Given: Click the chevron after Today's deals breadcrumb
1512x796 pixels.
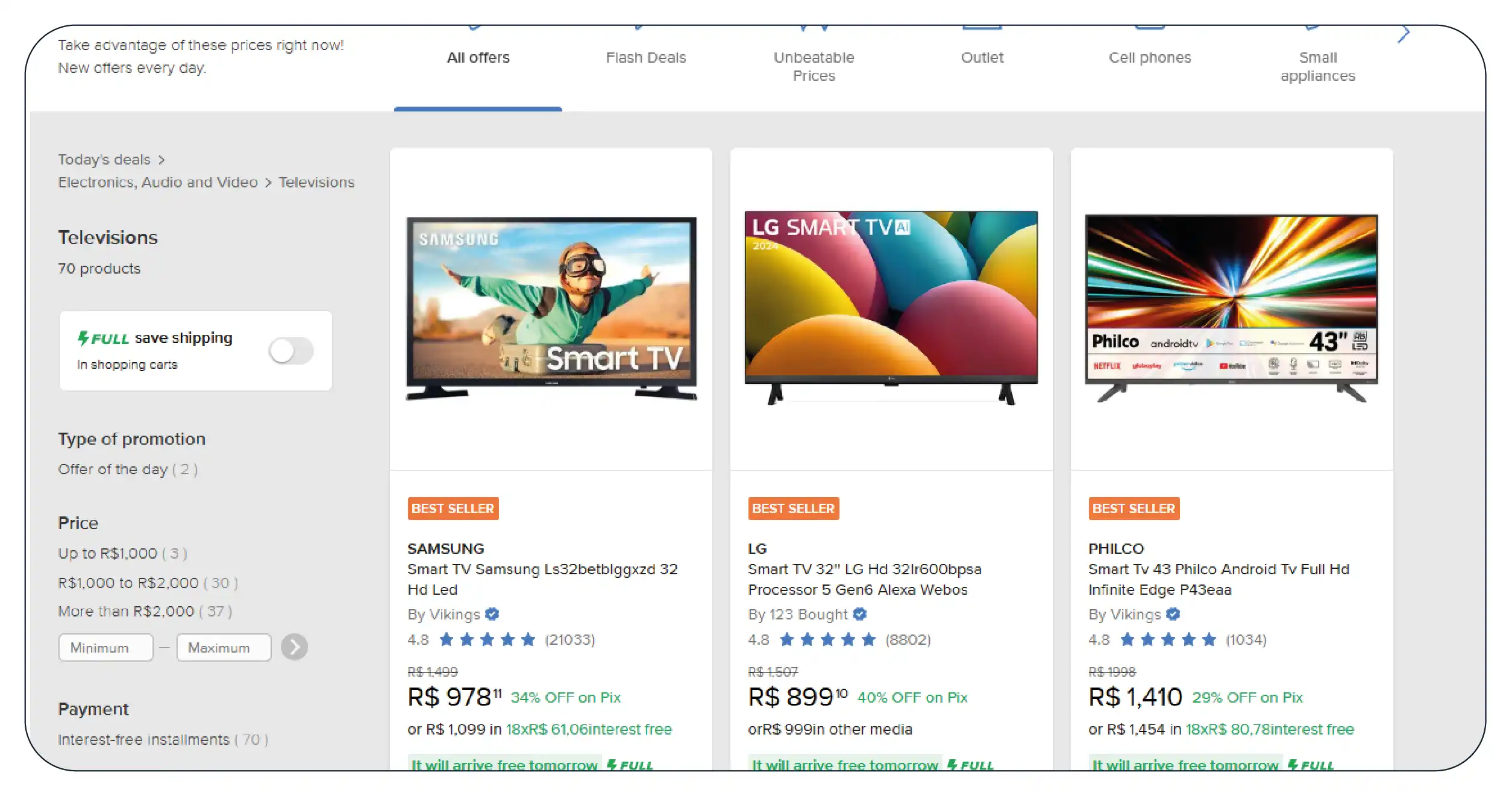Looking at the screenshot, I should pyautogui.click(x=162, y=160).
